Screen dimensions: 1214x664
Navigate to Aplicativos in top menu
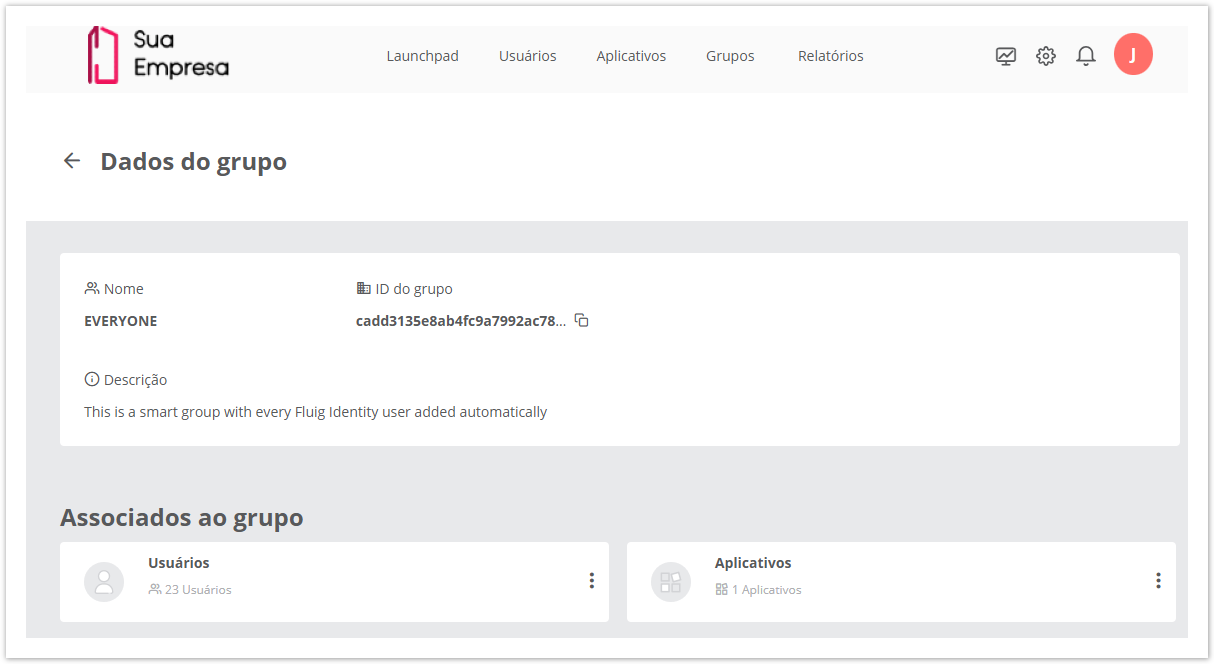(631, 56)
